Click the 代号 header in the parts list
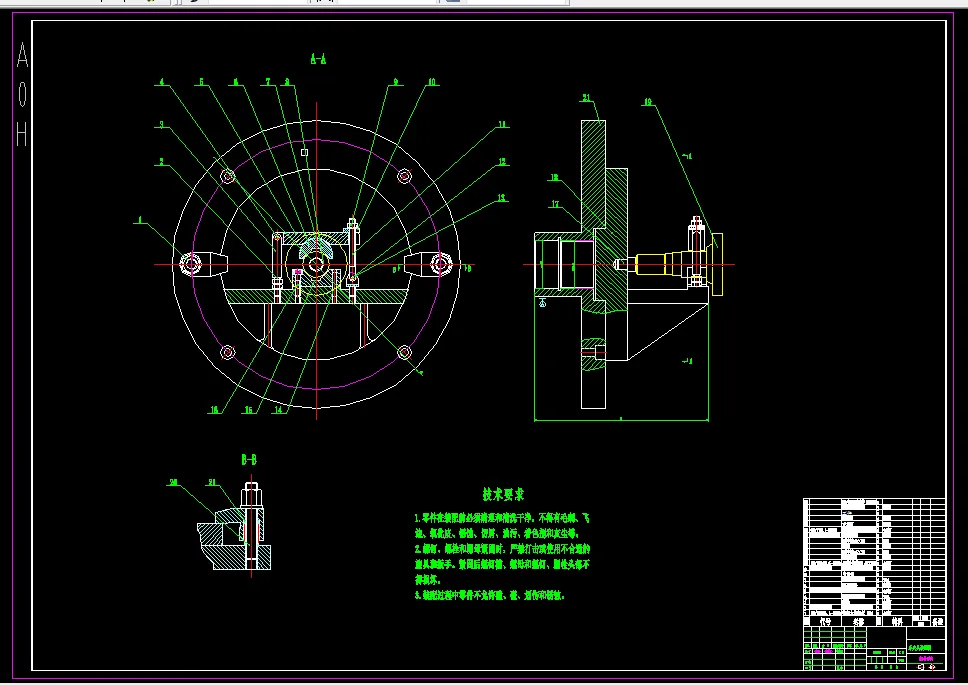The width and height of the screenshot is (968, 685). point(825,621)
